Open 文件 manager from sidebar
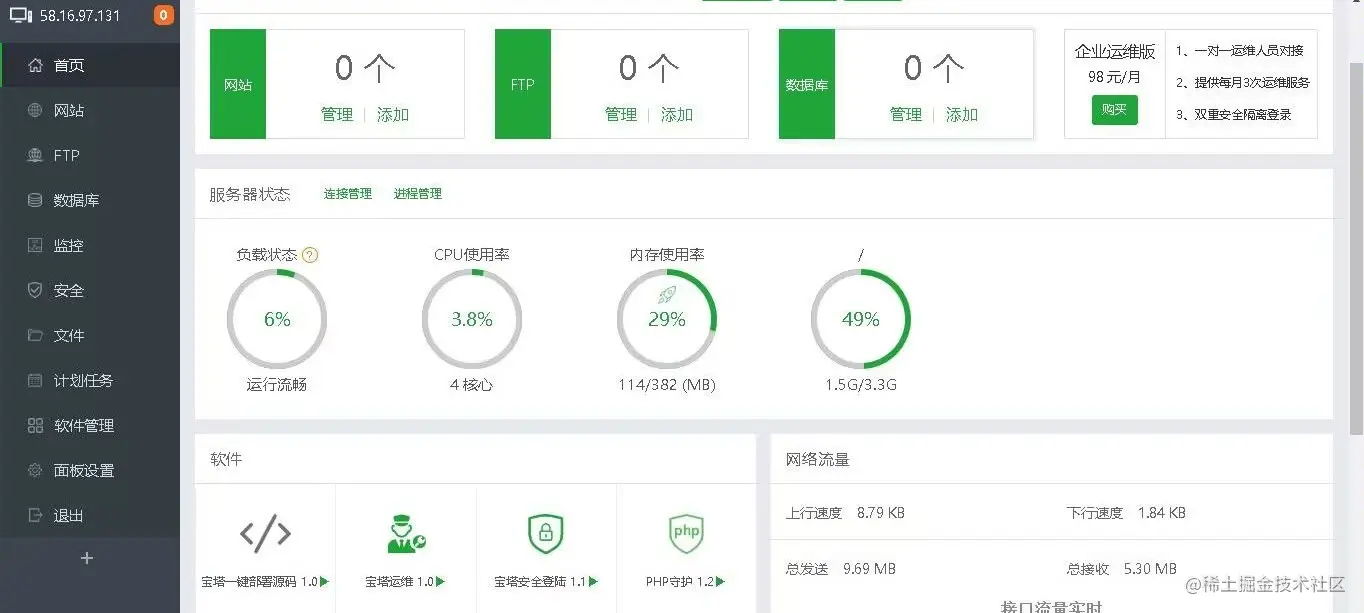1364x613 pixels. click(90, 335)
